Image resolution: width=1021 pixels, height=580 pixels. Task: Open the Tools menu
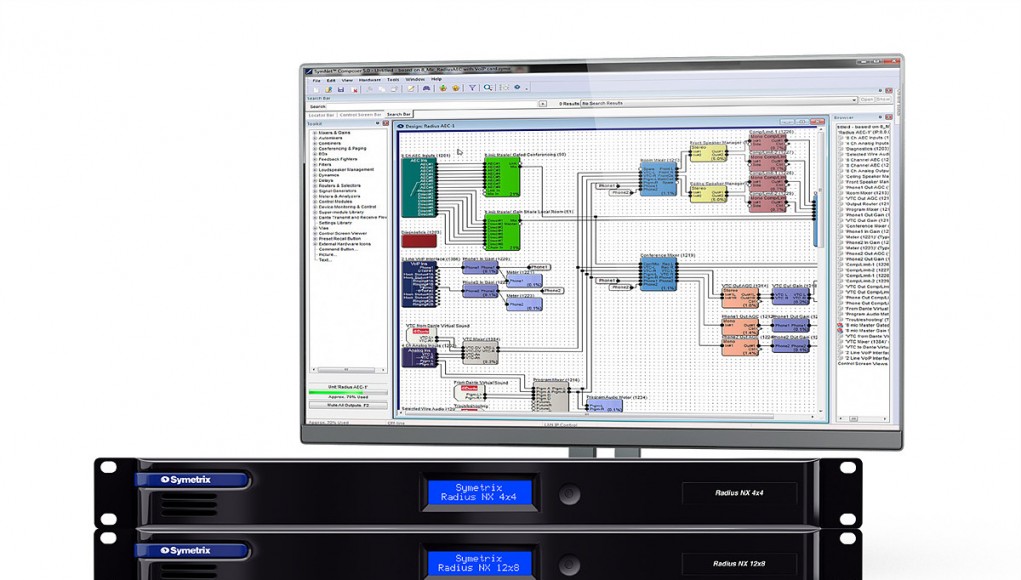pyautogui.click(x=393, y=79)
